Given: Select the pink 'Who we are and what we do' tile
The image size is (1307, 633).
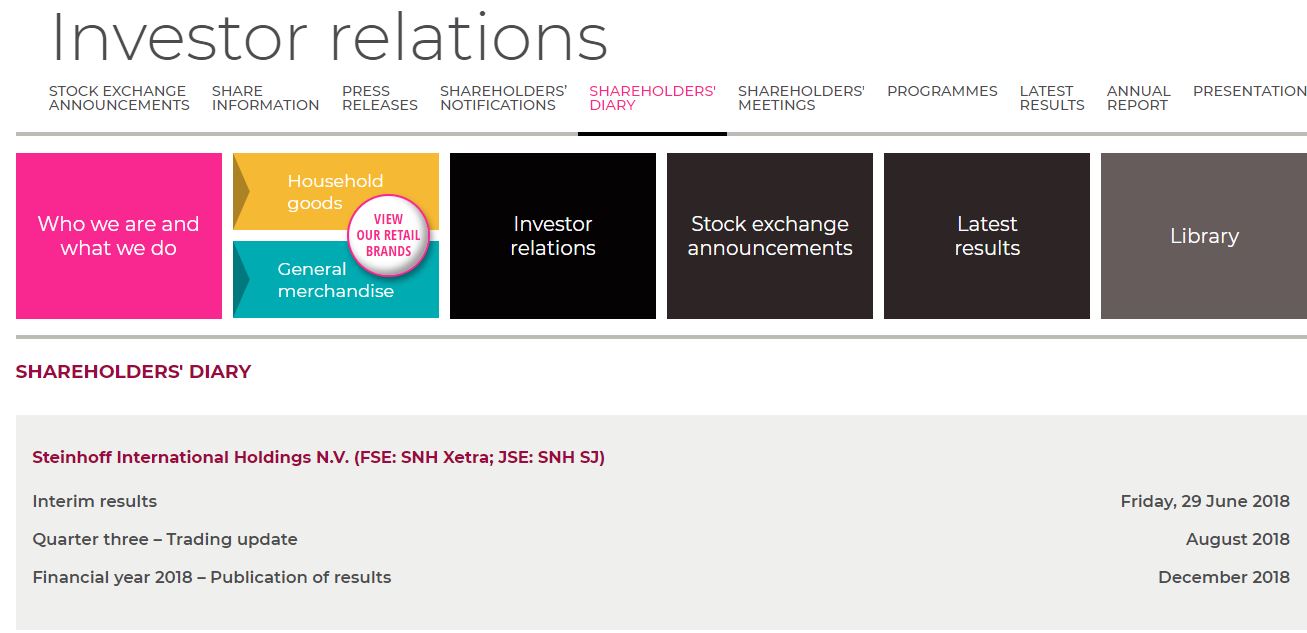Looking at the screenshot, I should [x=118, y=235].
